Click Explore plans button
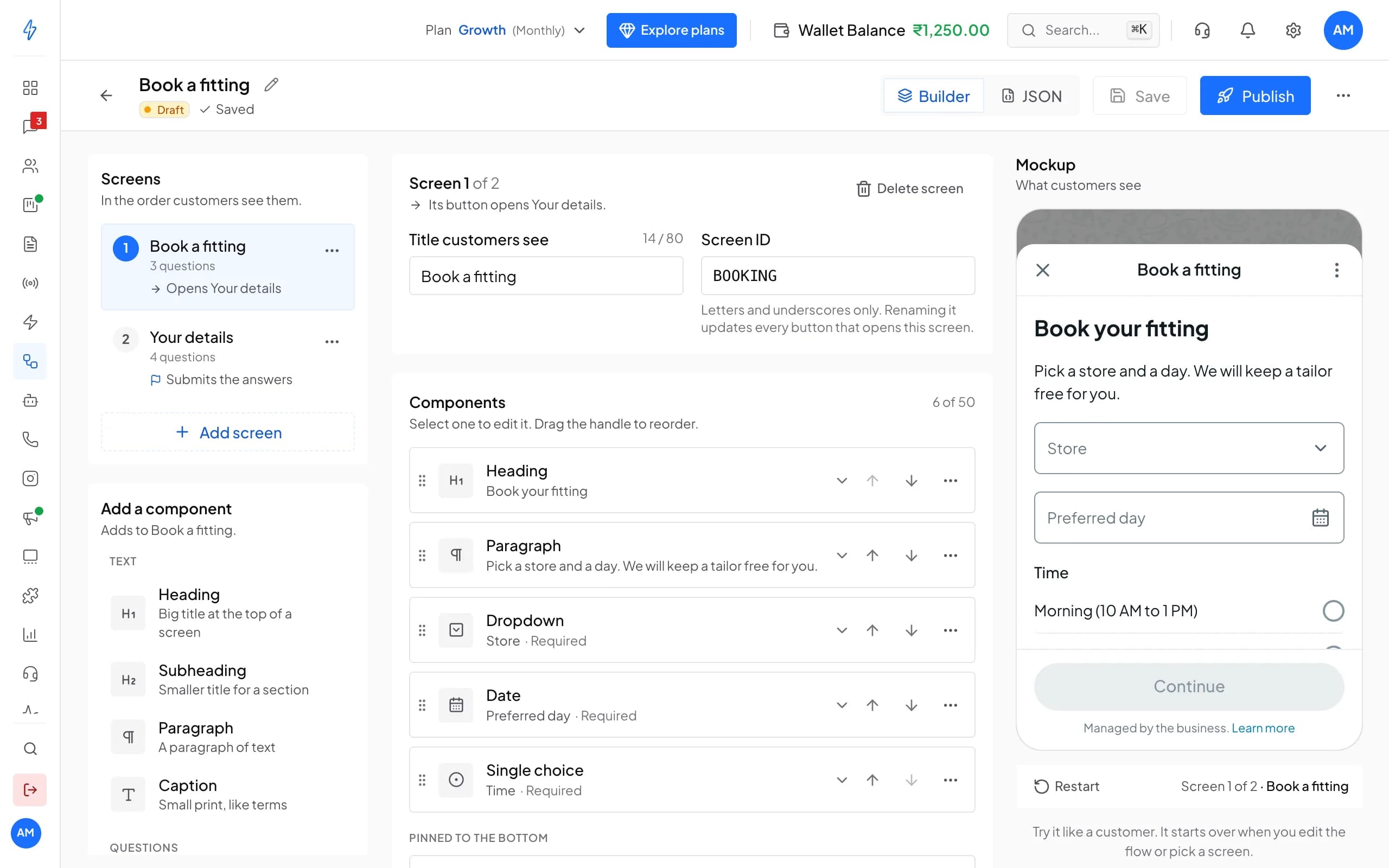This screenshot has height=868, width=1389. [x=671, y=30]
